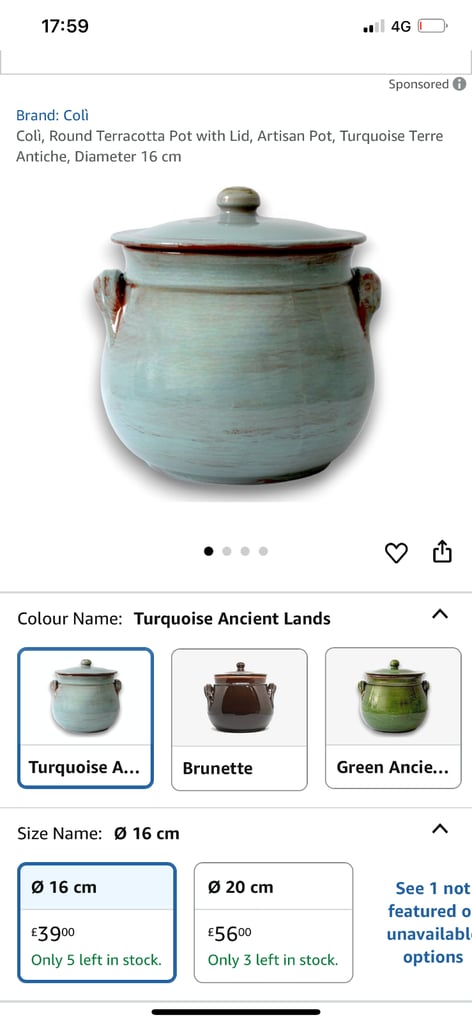Tap the heart wishlist icon
The width and height of the screenshot is (472, 1024).
click(x=396, y=552)
